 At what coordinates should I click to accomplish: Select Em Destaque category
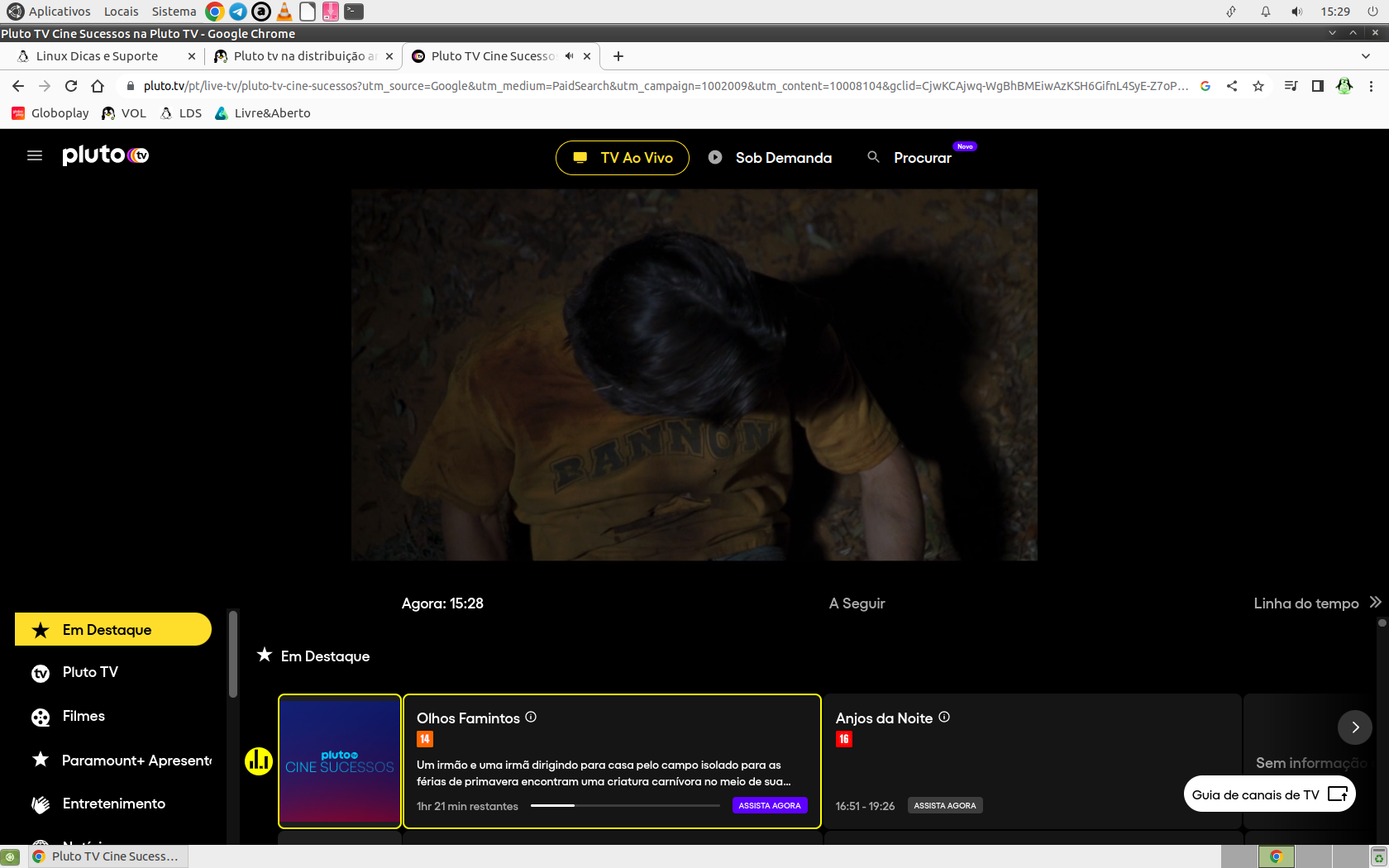pyautogui.click(x=113, y=629)
